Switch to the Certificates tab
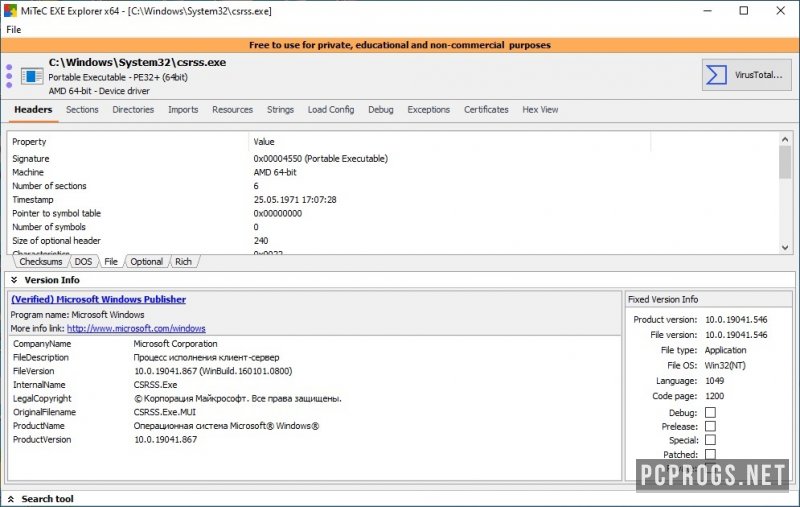Screen dimensions: 800x507 coord(486,110)
